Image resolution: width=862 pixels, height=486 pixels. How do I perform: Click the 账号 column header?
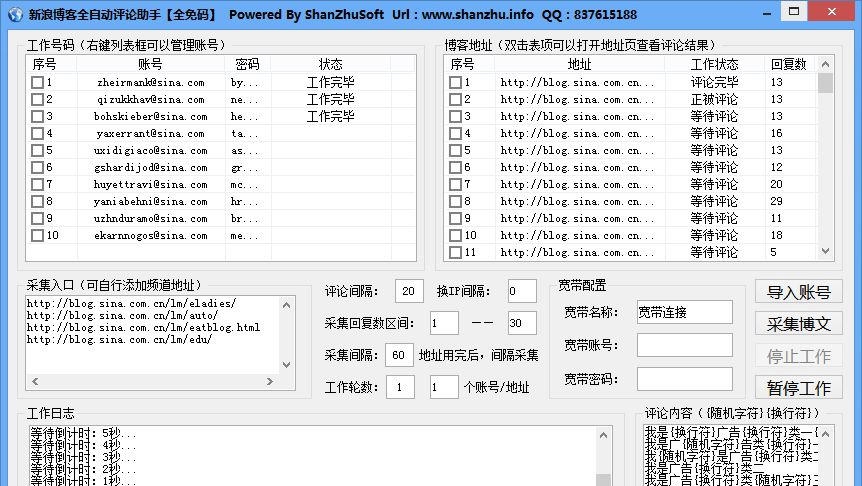[x=151, y=64]
